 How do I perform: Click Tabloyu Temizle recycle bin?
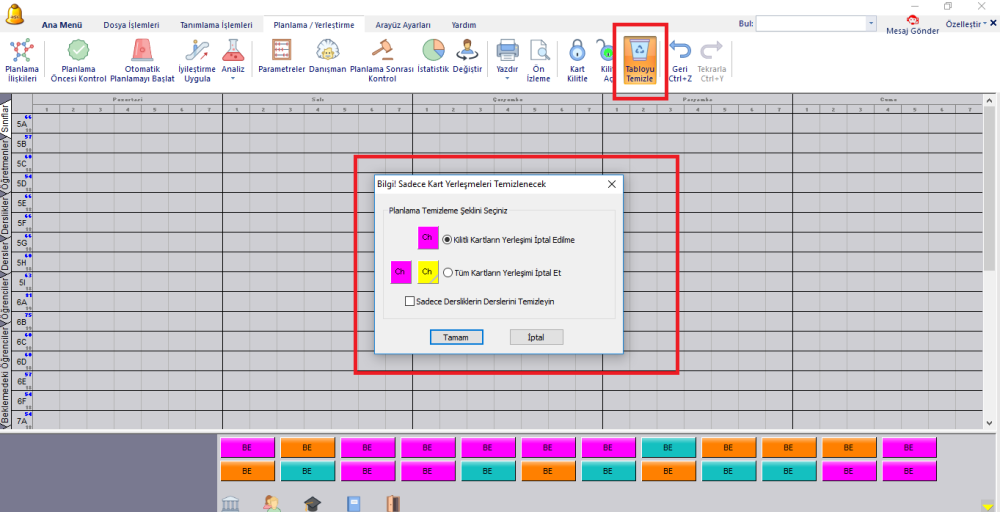640,61
